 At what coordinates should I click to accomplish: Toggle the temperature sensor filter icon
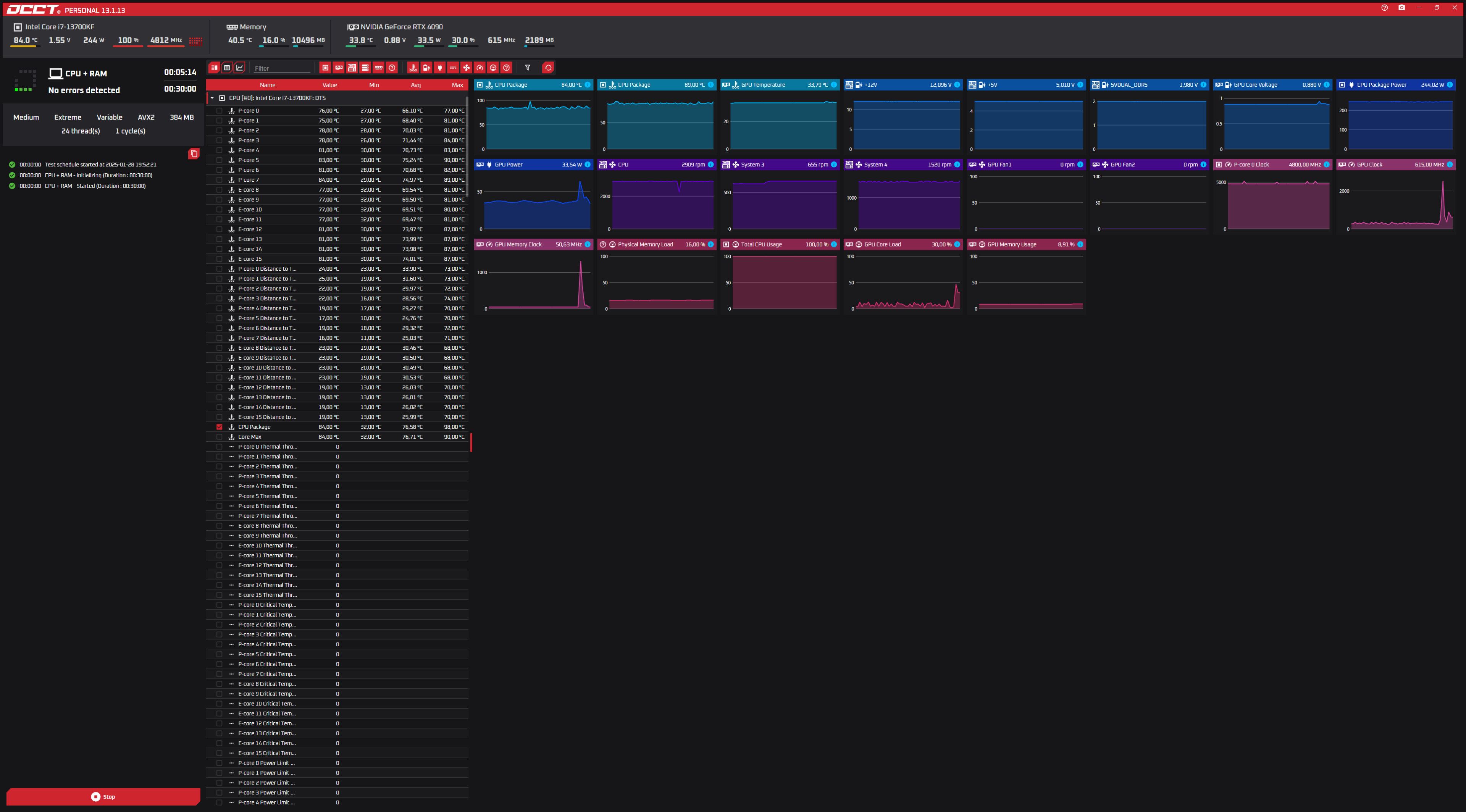pos(413,68)
